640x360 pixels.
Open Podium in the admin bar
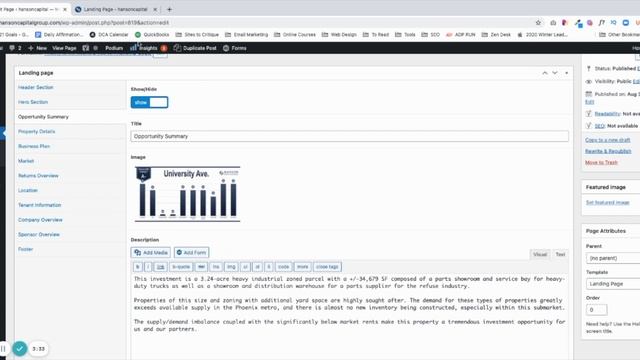click(114, 48)
